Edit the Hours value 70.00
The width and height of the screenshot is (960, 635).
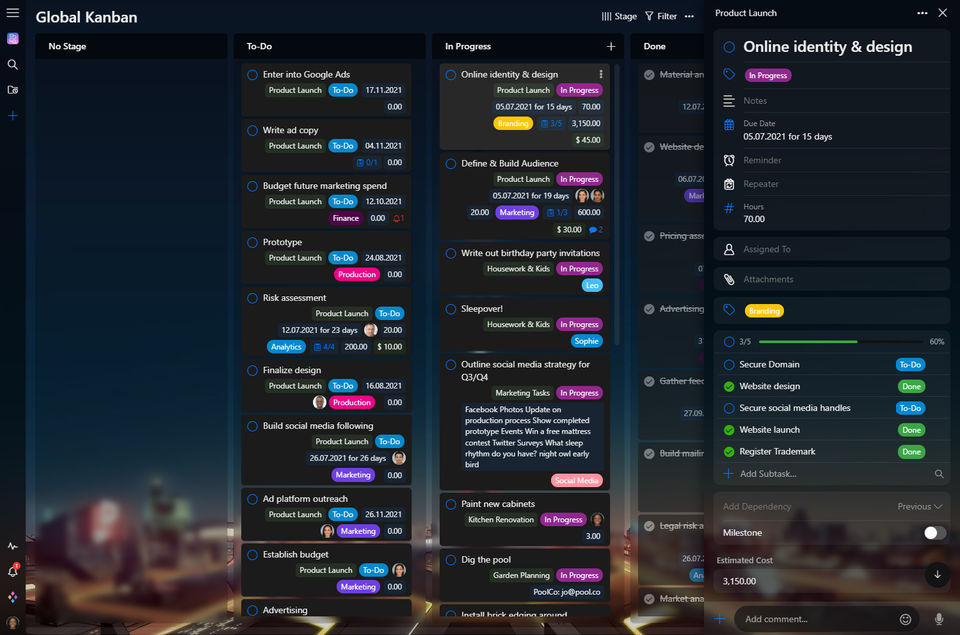point(754,219)
